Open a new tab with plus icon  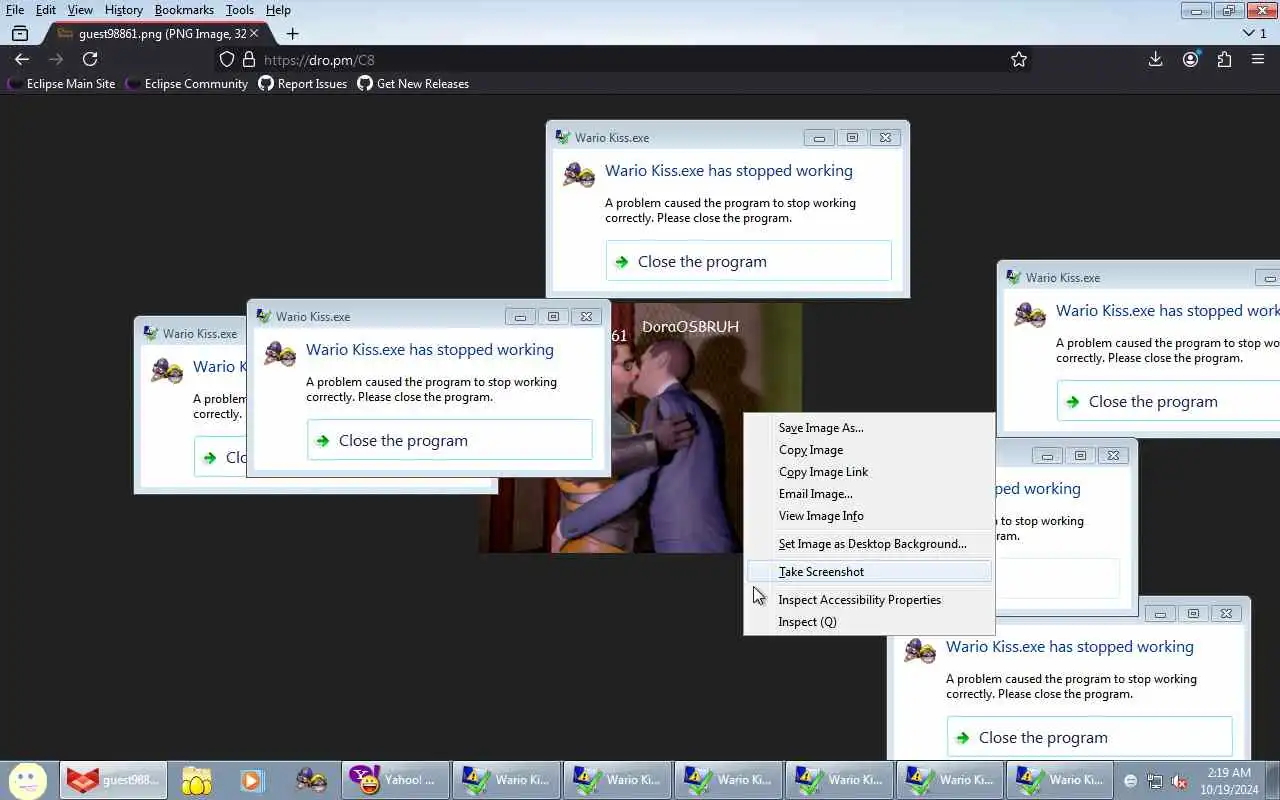click(x=292, y=33)
